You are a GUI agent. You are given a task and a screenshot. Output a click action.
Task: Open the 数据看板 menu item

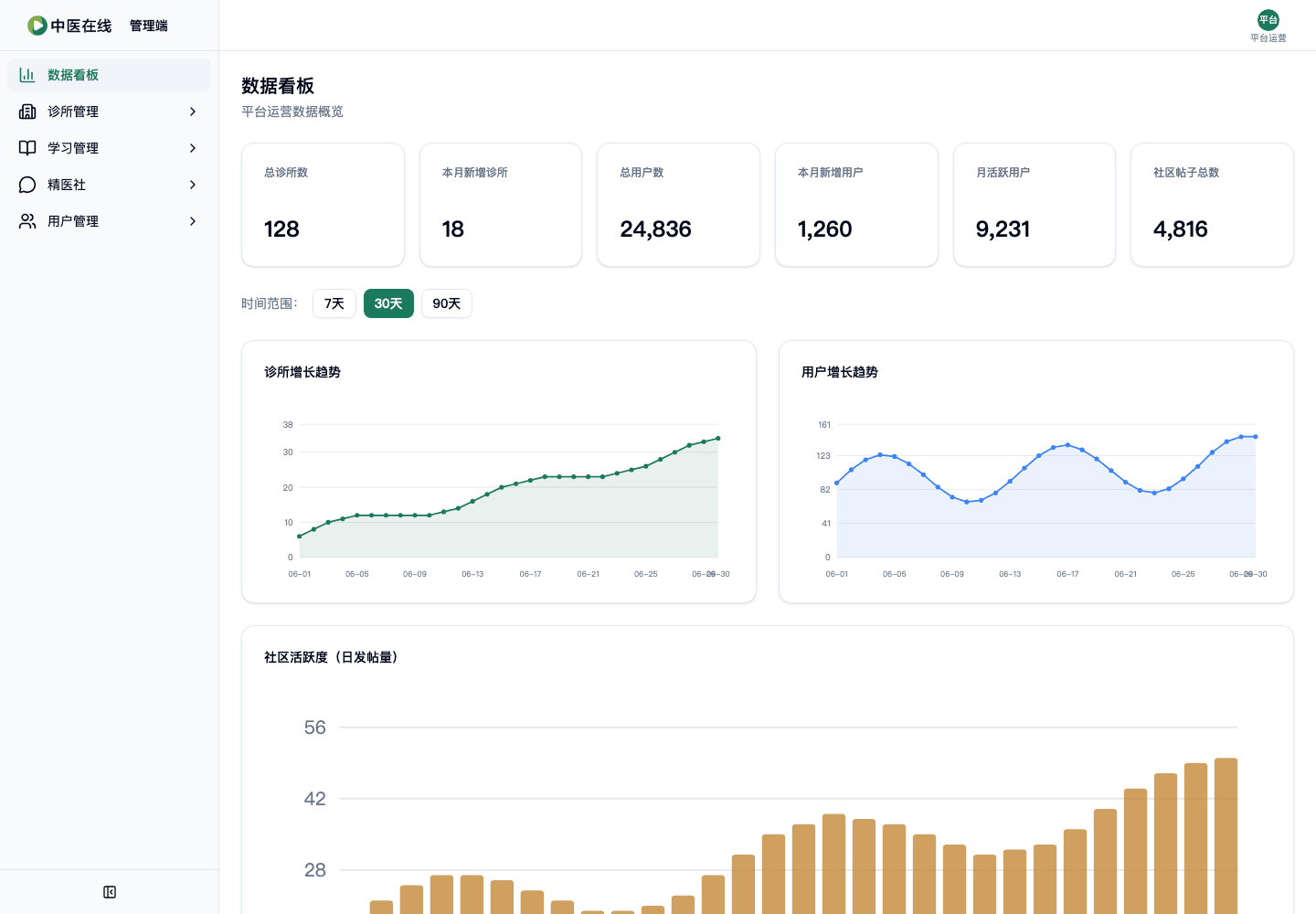[x=109, y=75]
